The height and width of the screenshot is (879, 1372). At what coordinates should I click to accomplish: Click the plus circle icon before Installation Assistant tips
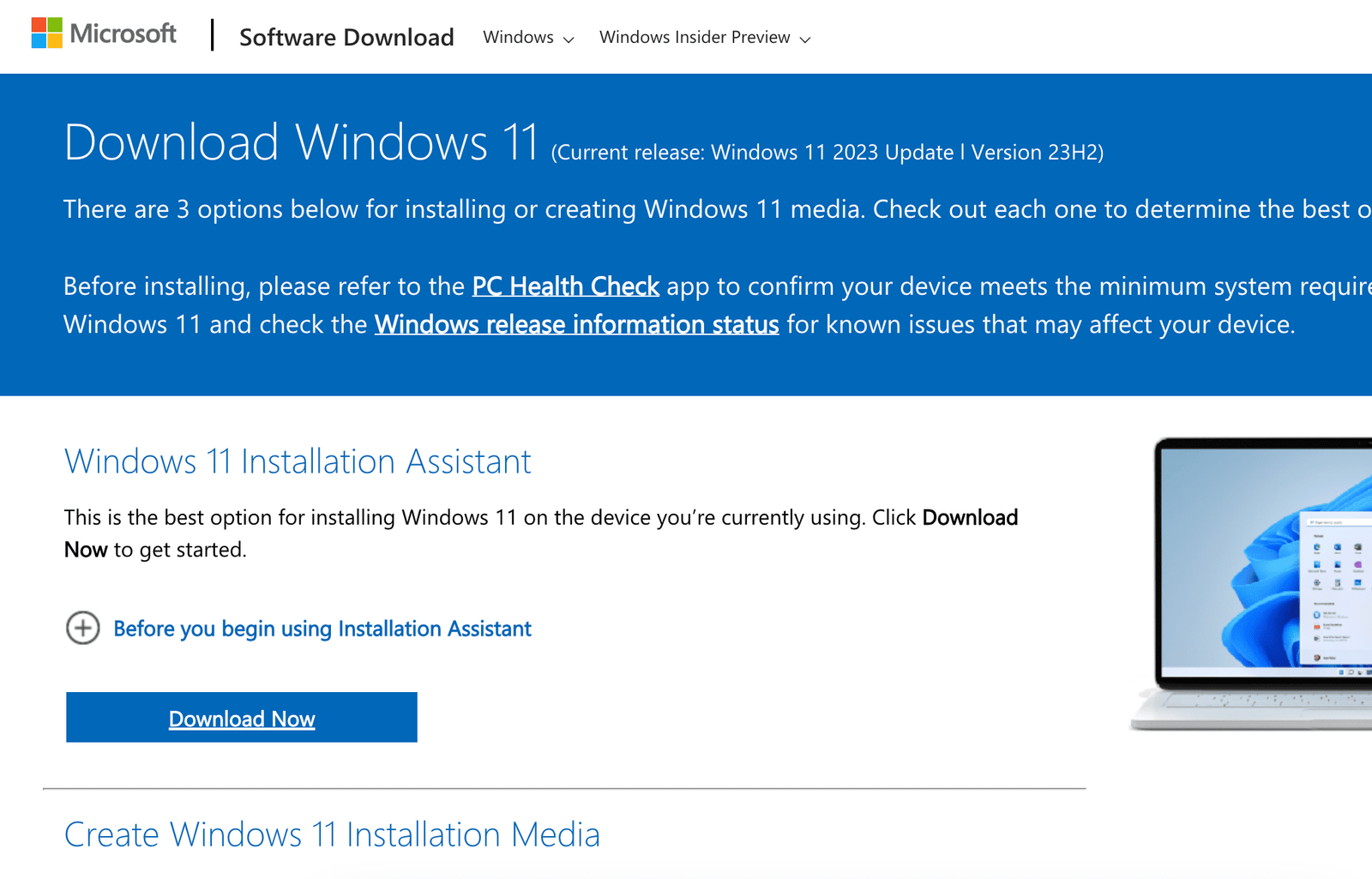82,629
